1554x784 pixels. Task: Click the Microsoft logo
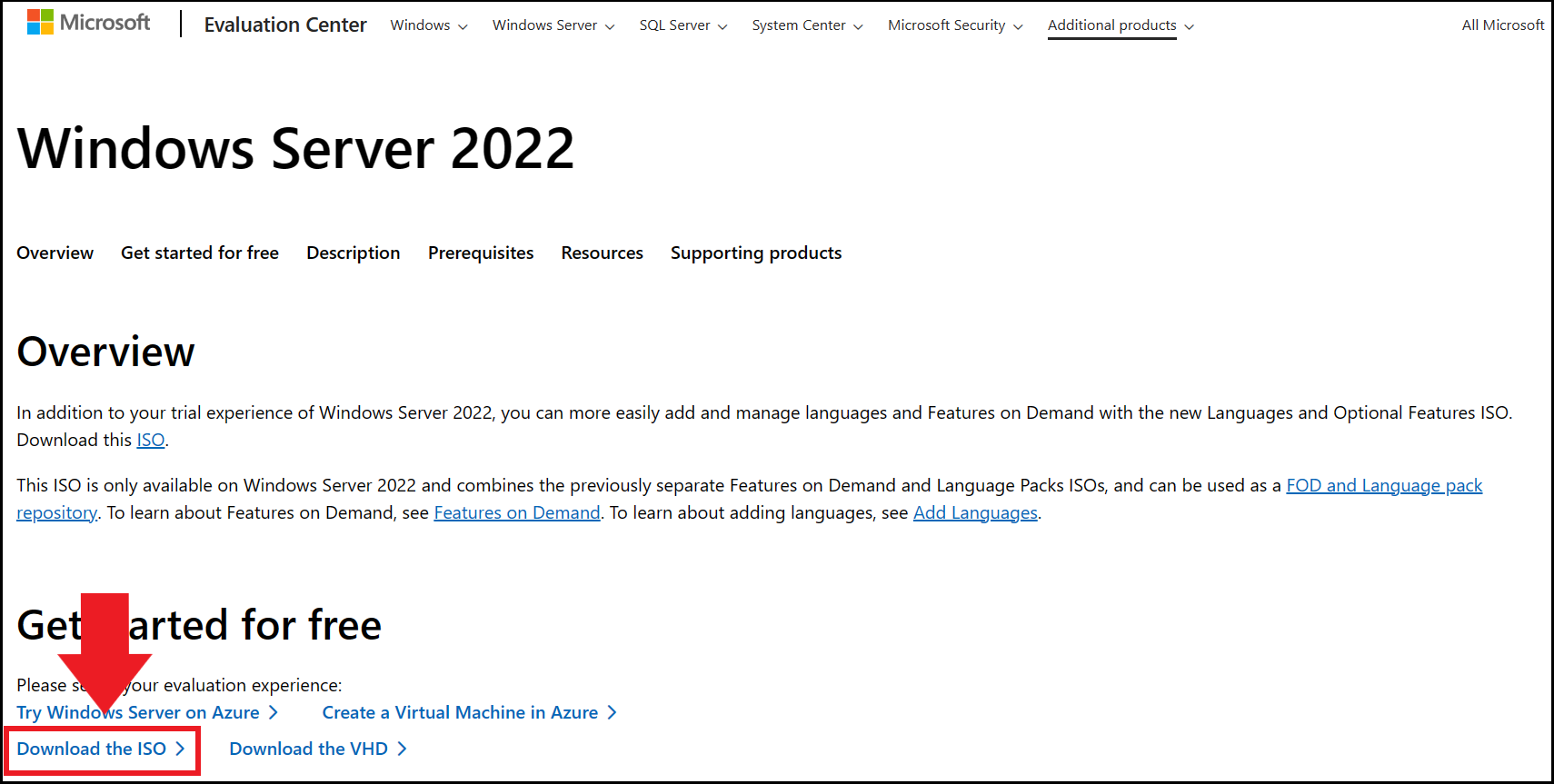point(88,23)
